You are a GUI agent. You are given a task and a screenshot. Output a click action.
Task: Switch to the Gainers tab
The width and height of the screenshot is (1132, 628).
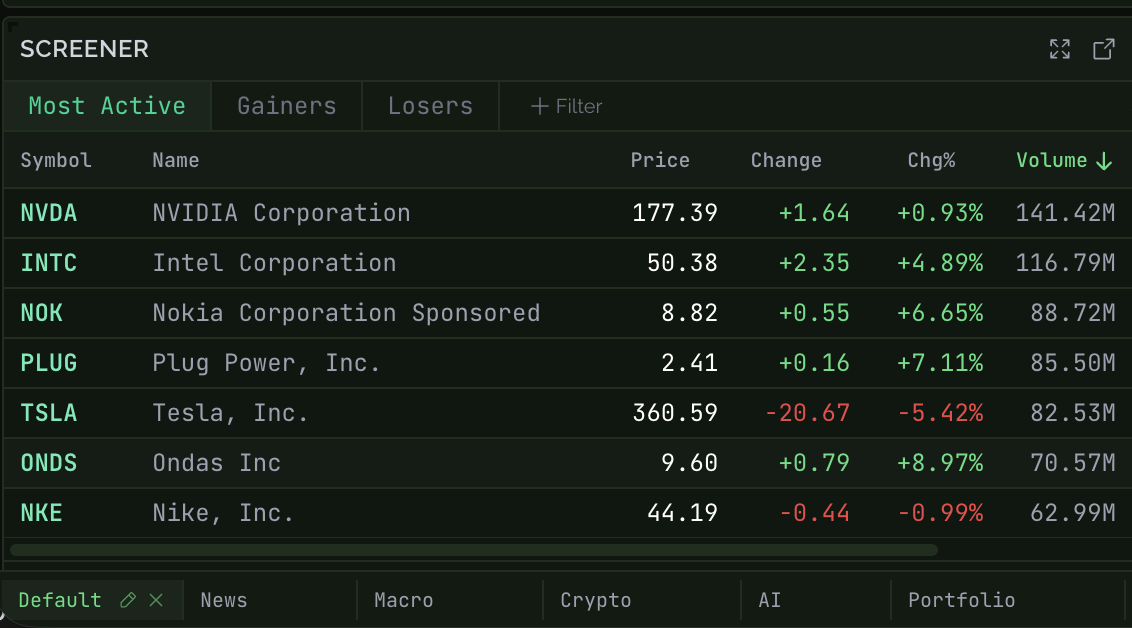[286, 106]
